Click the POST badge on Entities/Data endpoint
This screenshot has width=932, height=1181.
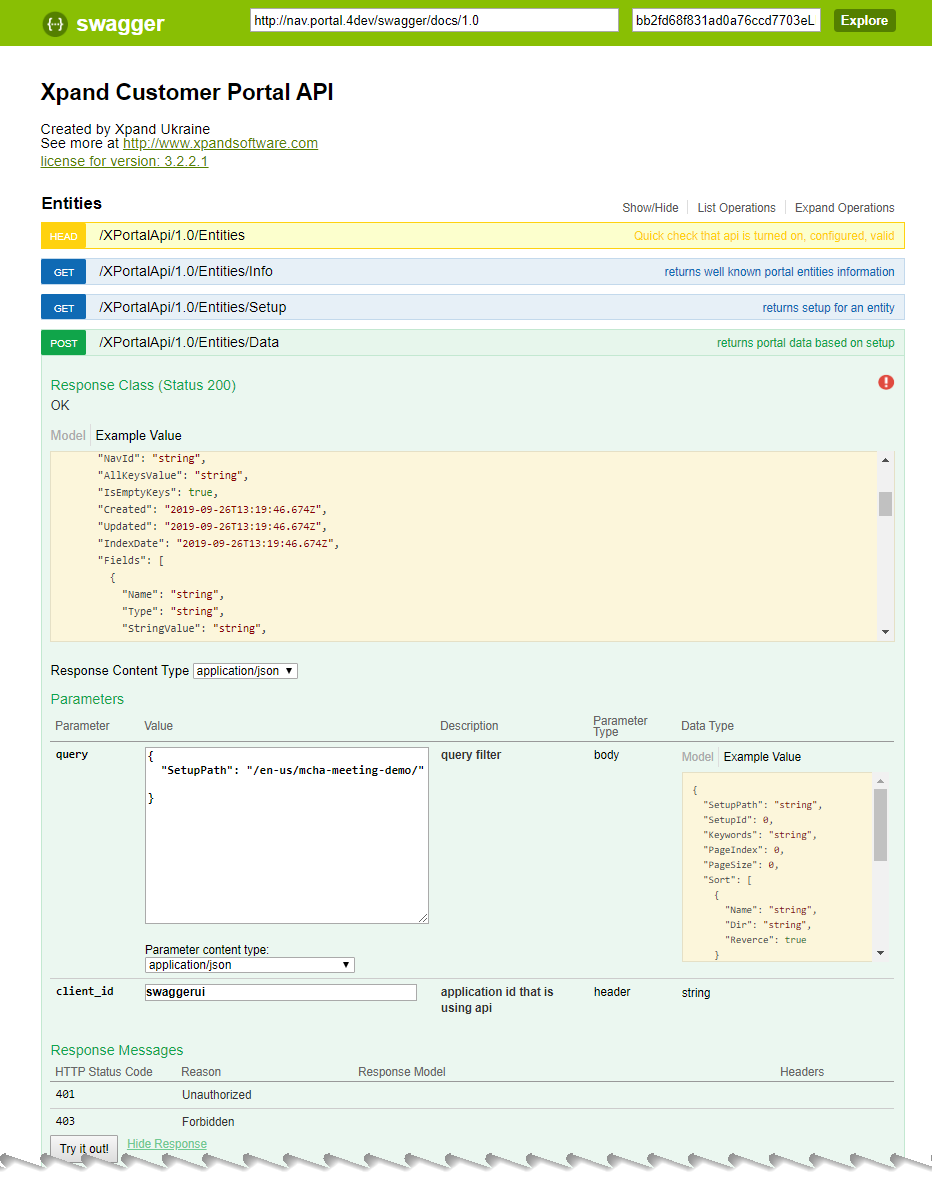coord(63,342)
